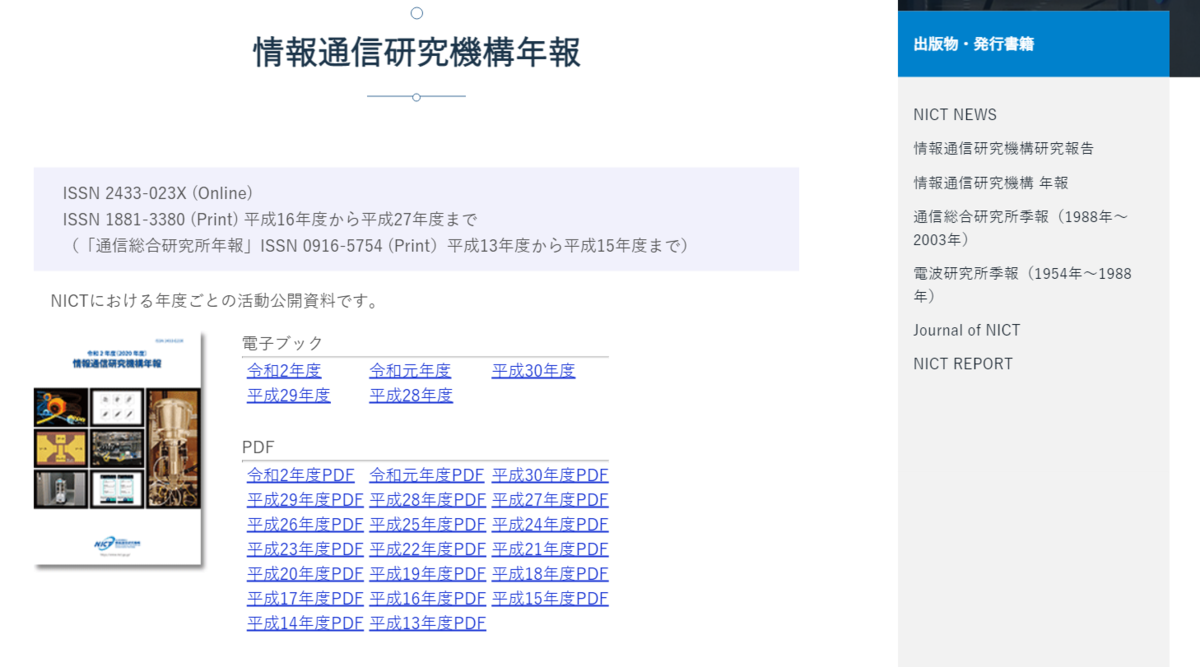Download the 平成20年度PDF
The image size is (1200, 667).
tap(305, 574)
